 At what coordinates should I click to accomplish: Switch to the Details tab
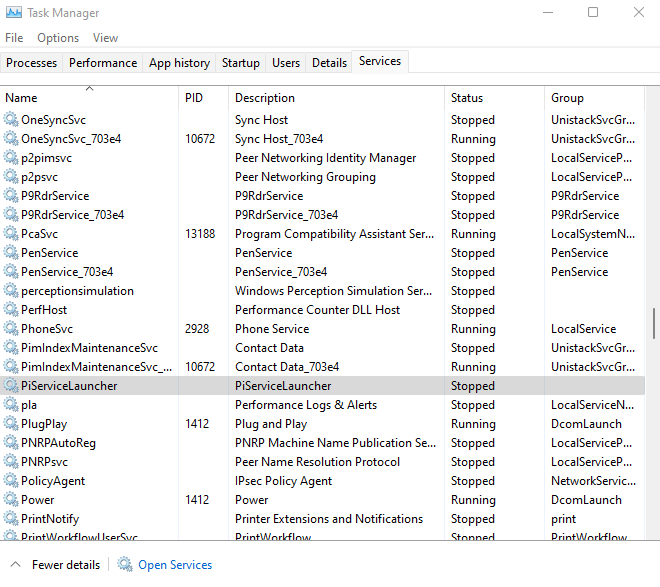[329, 63]
